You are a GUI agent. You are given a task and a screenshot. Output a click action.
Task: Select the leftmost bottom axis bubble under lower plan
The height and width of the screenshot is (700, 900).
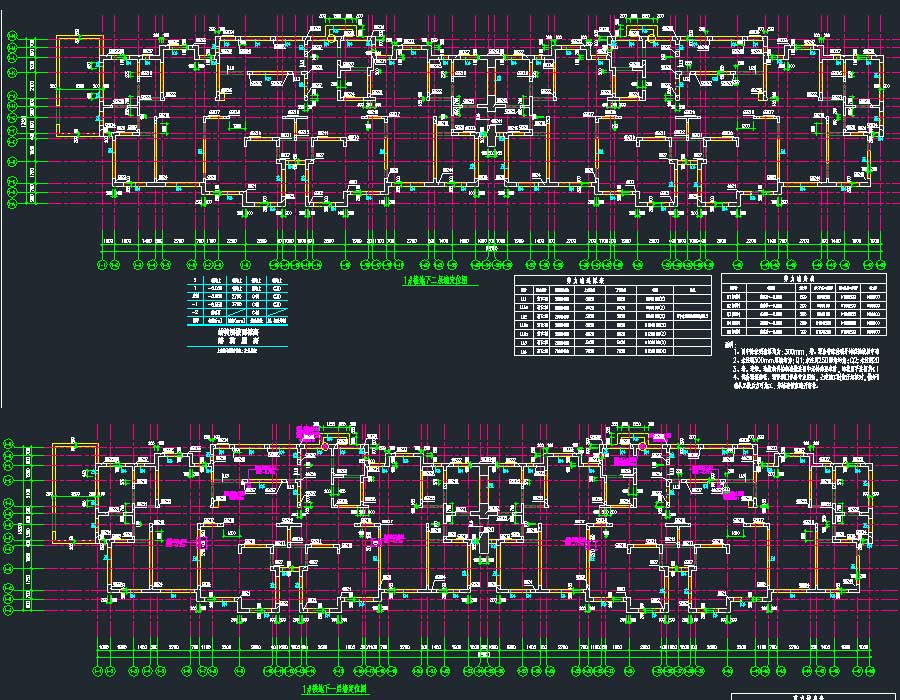[96, 673]
